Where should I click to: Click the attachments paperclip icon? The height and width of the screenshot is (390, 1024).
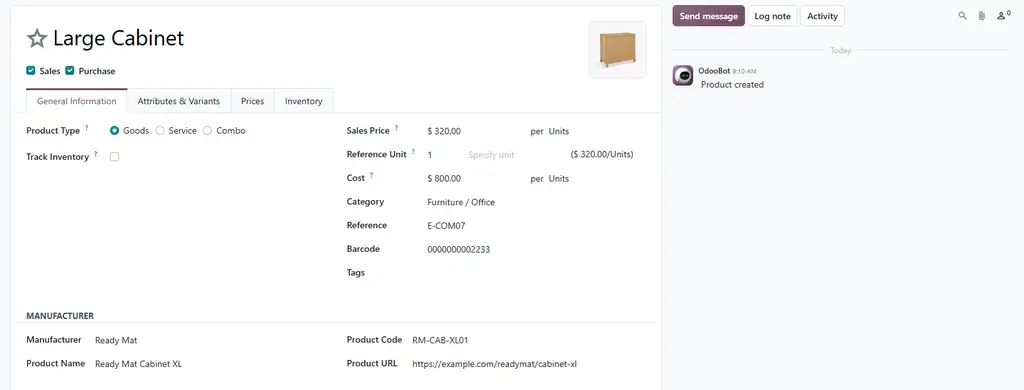(981, 16)
